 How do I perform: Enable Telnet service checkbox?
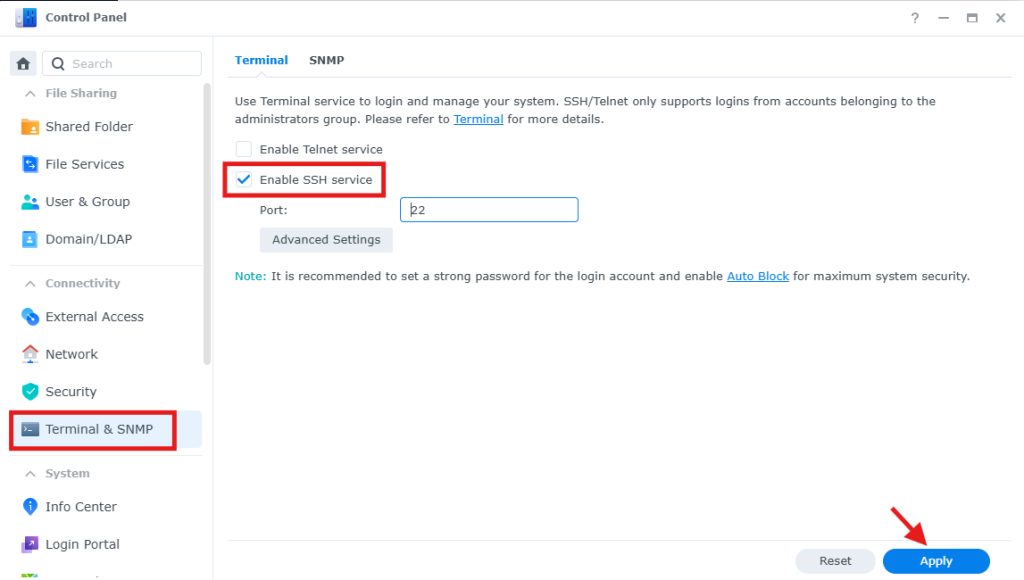point(244,149)
